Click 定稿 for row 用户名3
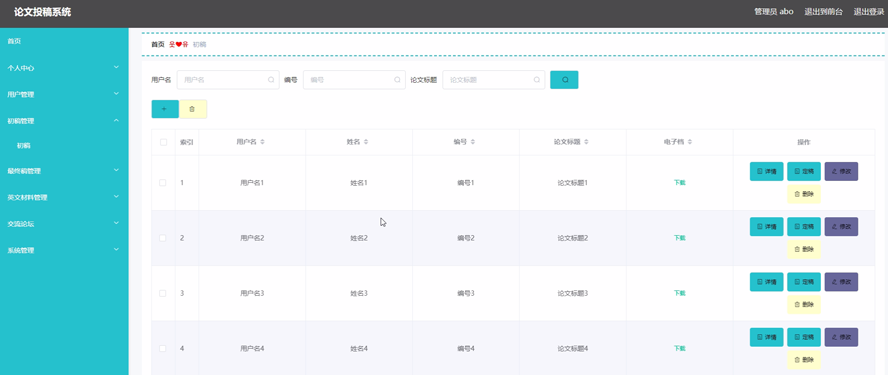 click(804, 282)
